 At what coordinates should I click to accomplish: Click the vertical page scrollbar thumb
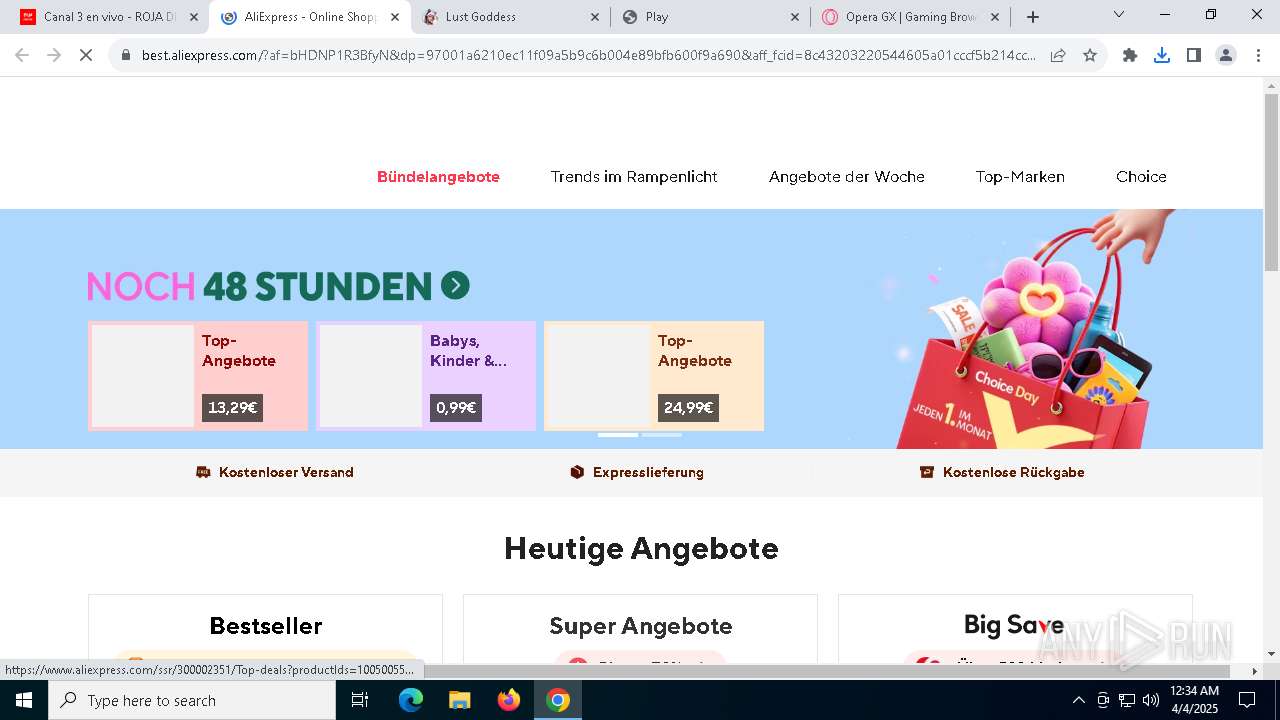[x=1271, y=182]
